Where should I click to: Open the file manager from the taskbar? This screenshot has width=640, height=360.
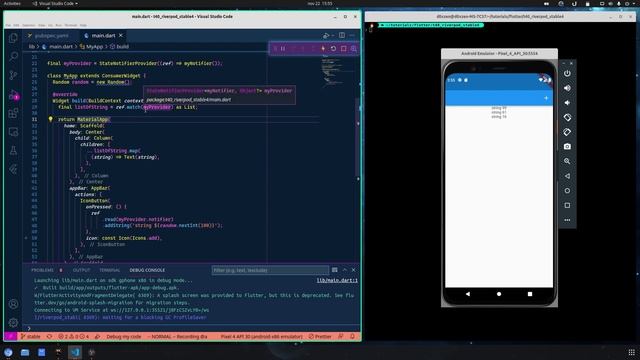(x=25, y=352)
